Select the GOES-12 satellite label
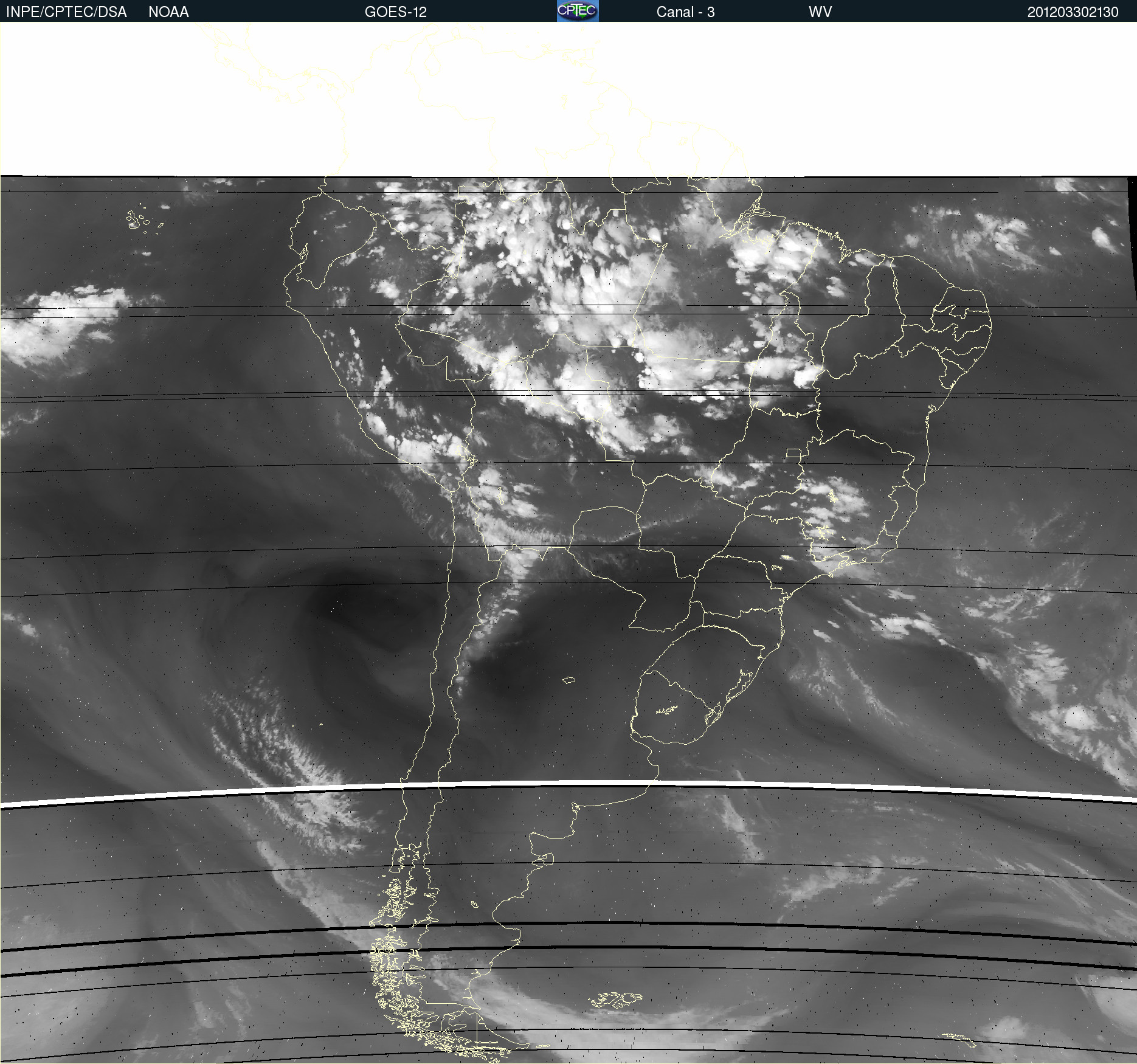Screen dimensions: 1137x1064 point(395,12)
